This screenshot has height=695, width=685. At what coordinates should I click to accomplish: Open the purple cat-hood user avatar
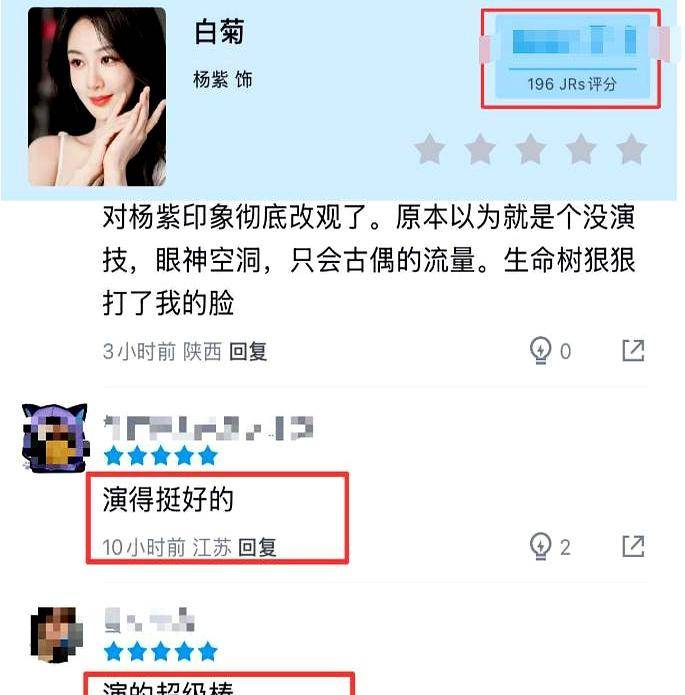[55, 438]
